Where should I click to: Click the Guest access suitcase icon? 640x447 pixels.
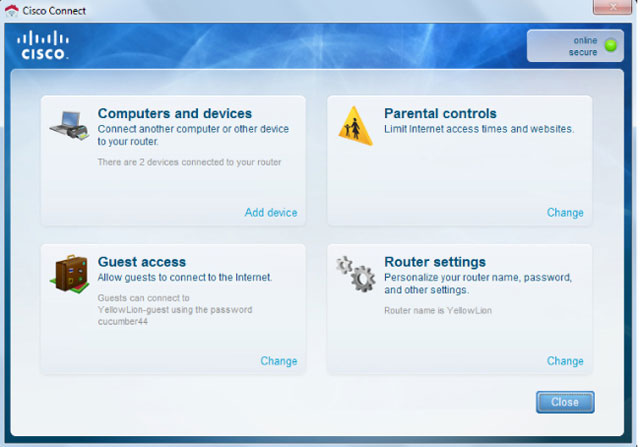pos(70,274)
